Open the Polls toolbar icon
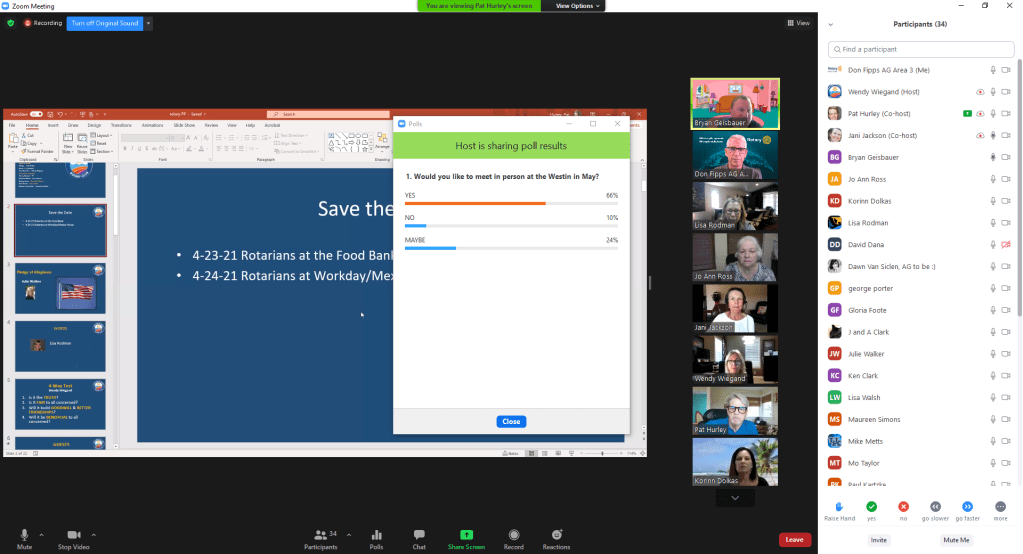 [x=376, y=535]
